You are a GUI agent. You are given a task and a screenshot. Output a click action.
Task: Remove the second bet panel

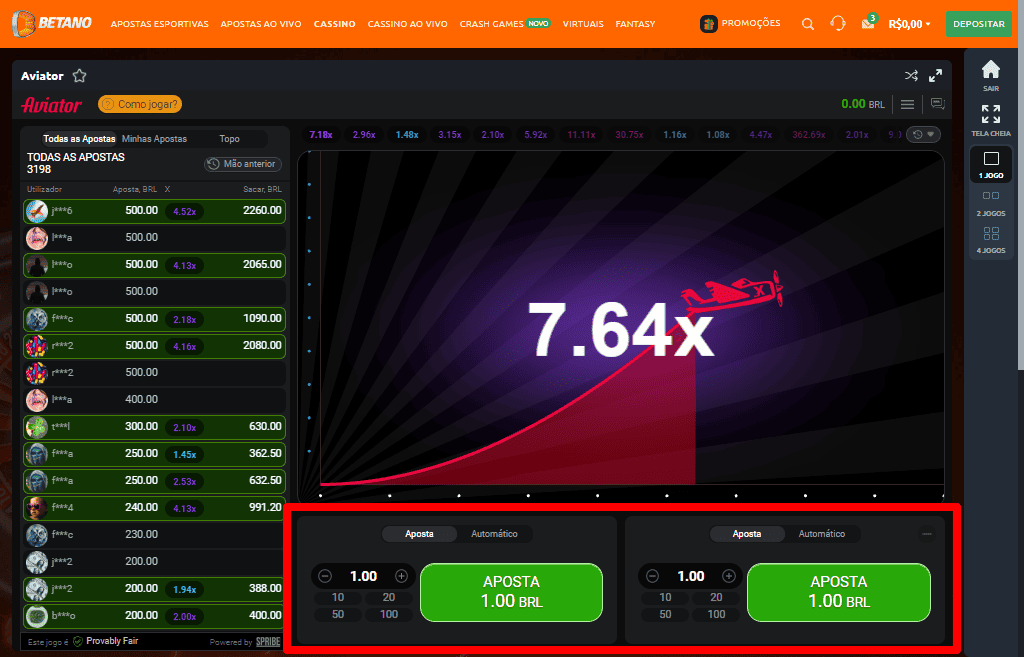[926, 534]
